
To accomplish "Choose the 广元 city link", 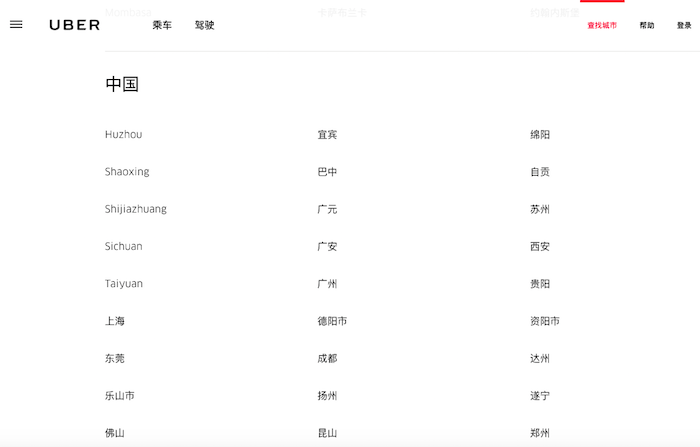I will point(327,209).
